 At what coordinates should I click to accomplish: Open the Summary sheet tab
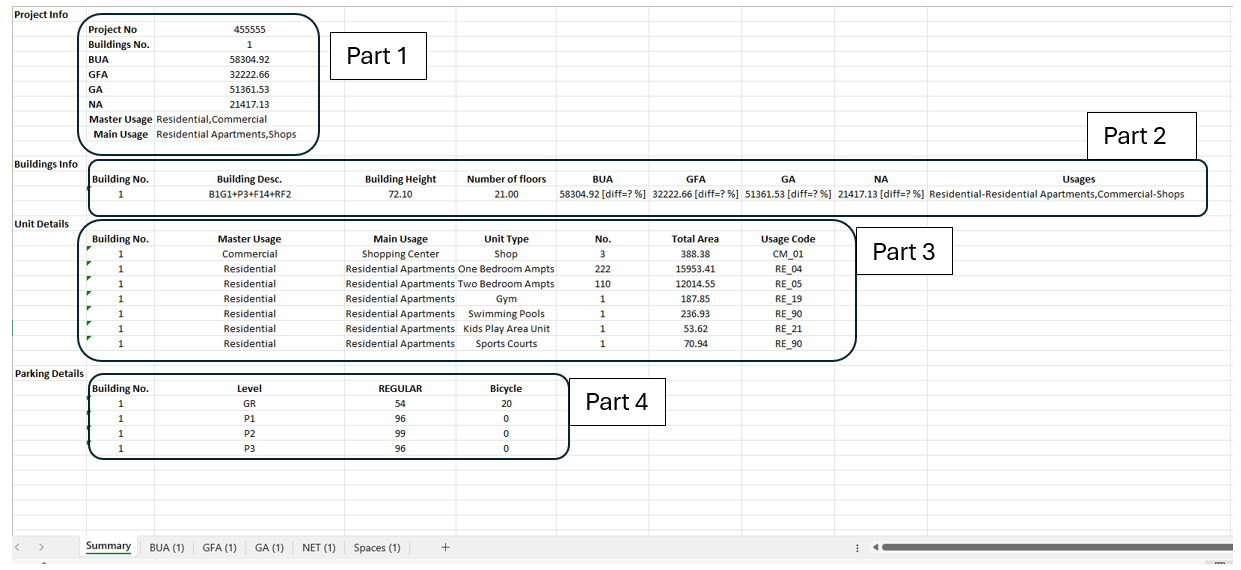(108, 546)
